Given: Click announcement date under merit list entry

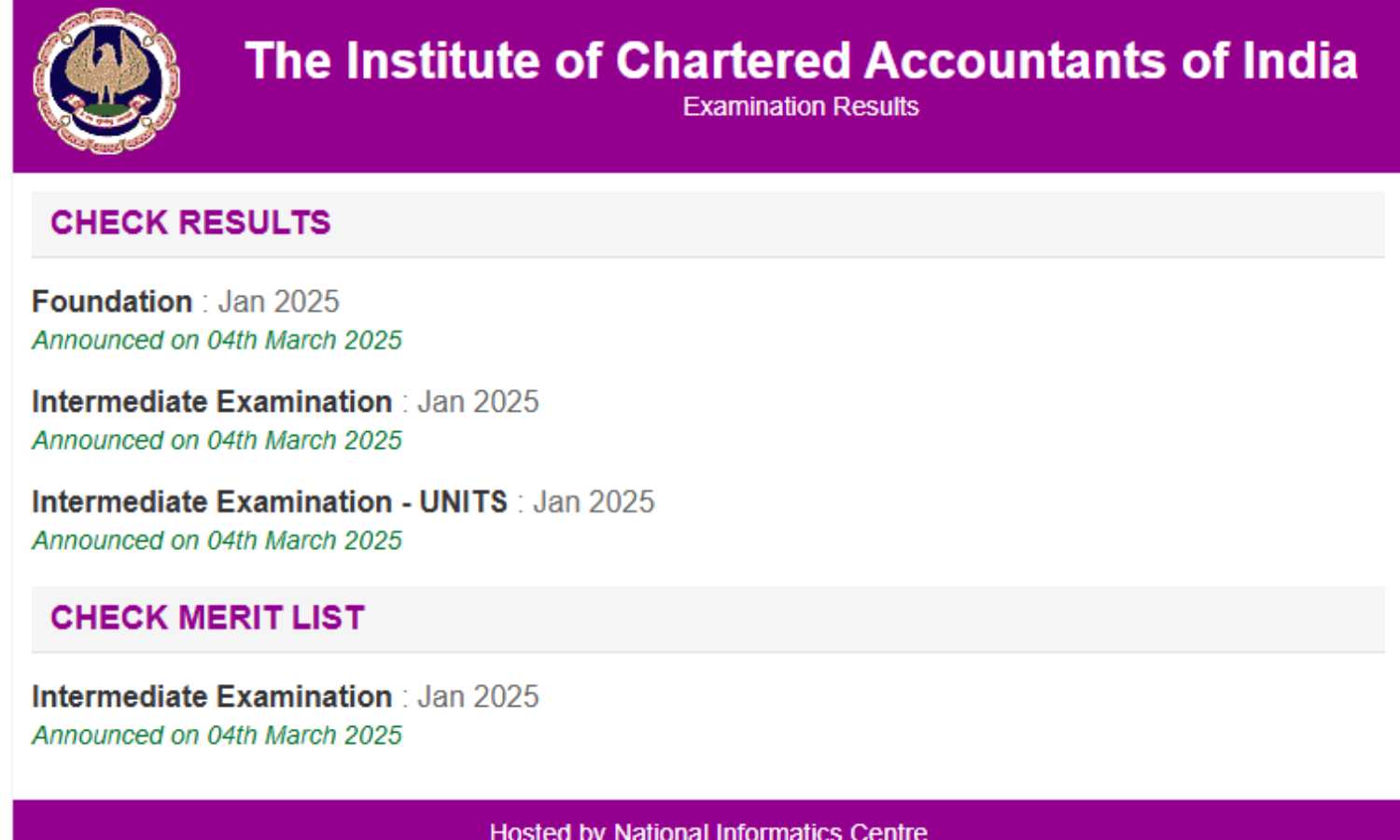Looking at the screenshot, I should (x=217, y=735).
